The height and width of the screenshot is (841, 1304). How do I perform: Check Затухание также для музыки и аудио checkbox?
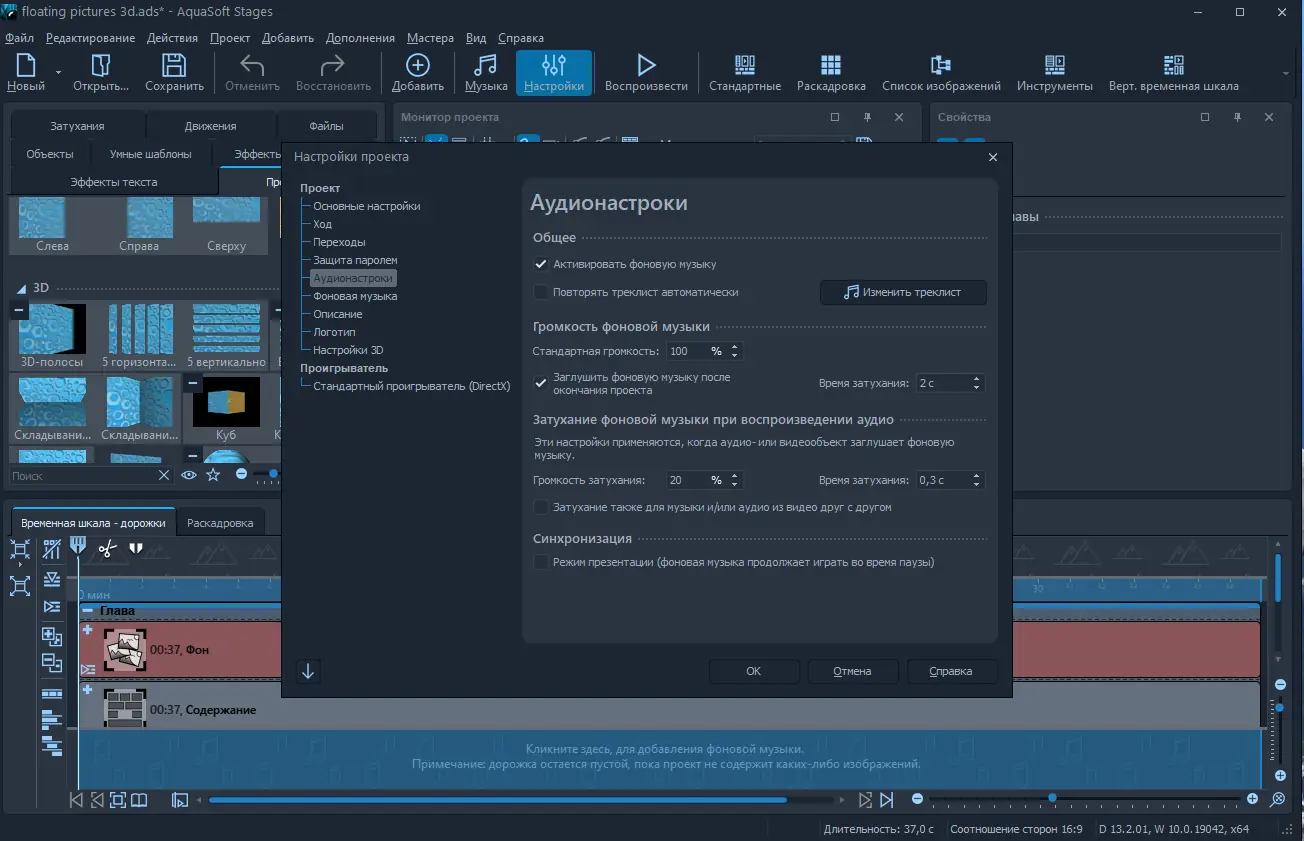[x=541, y=507]
